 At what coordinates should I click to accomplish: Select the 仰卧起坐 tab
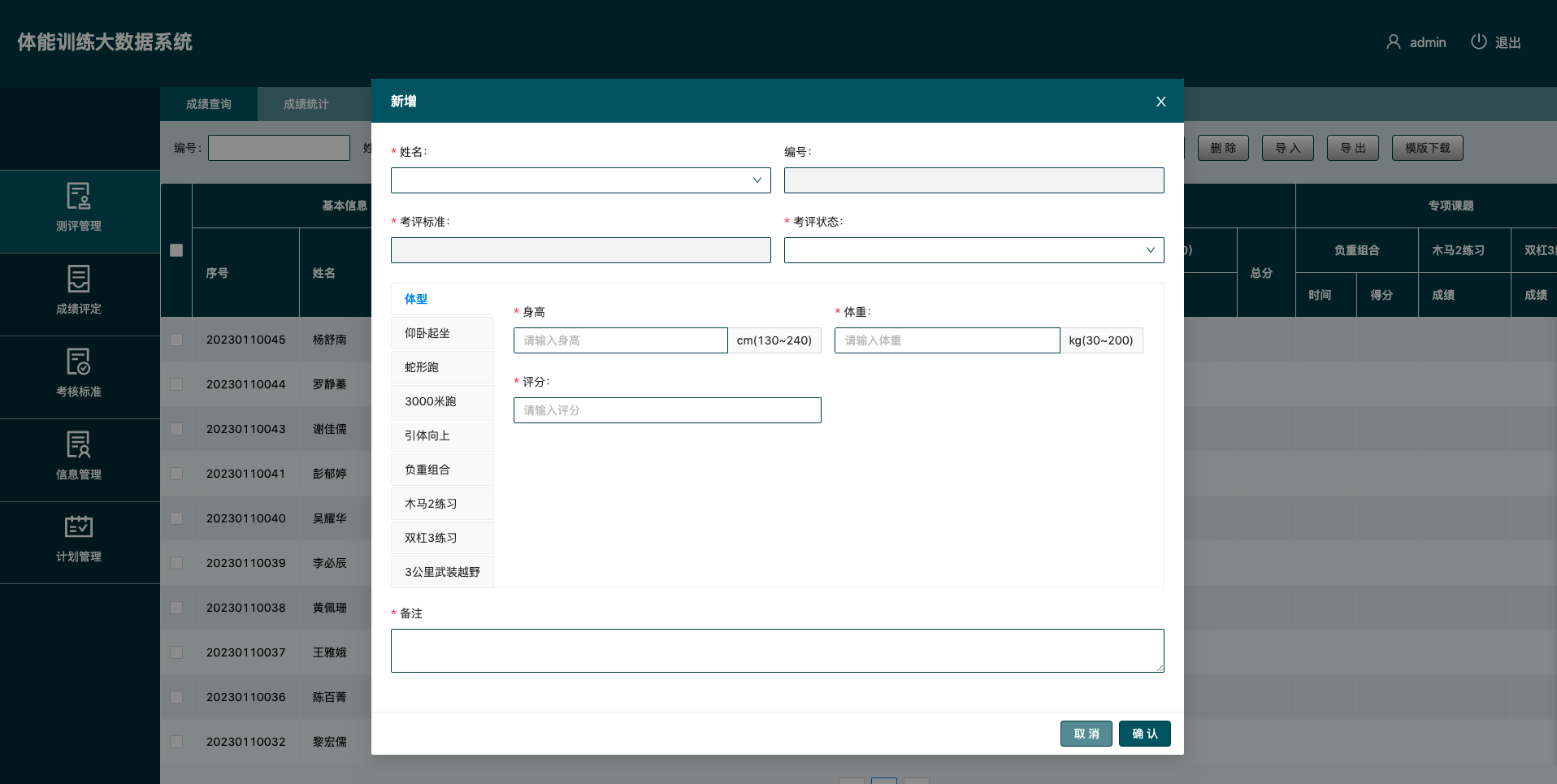pyautogui.click(x=442, y=333)
